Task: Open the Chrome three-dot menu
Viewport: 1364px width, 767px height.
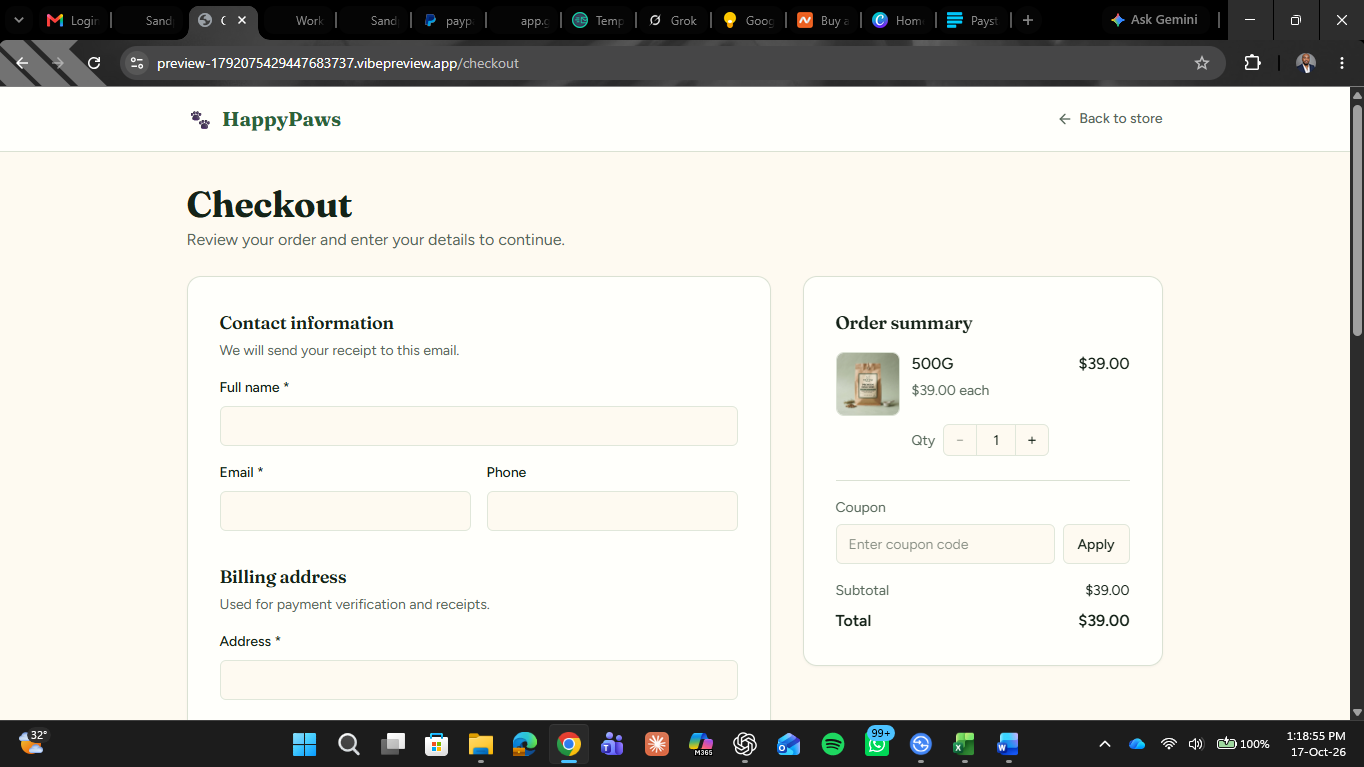Action: pyautogui.click(x=1340, y=63)
